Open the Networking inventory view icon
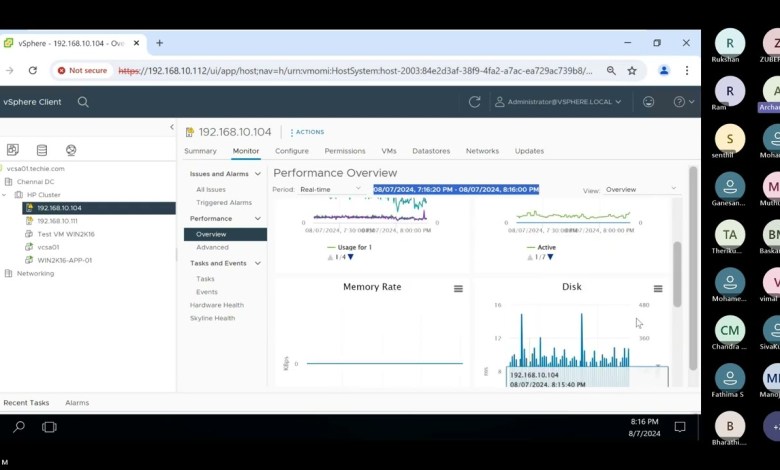 pos(71,150)
